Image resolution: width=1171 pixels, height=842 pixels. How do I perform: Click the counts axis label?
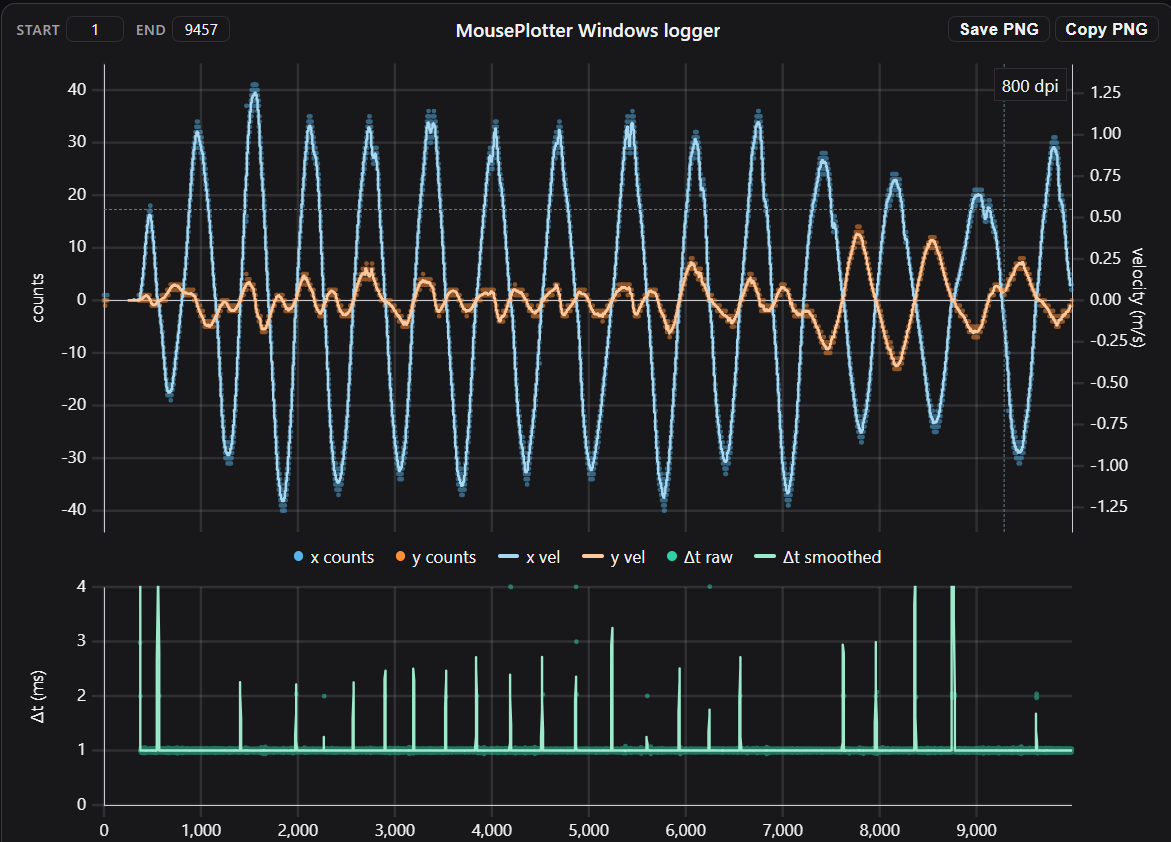pos(37,298)
